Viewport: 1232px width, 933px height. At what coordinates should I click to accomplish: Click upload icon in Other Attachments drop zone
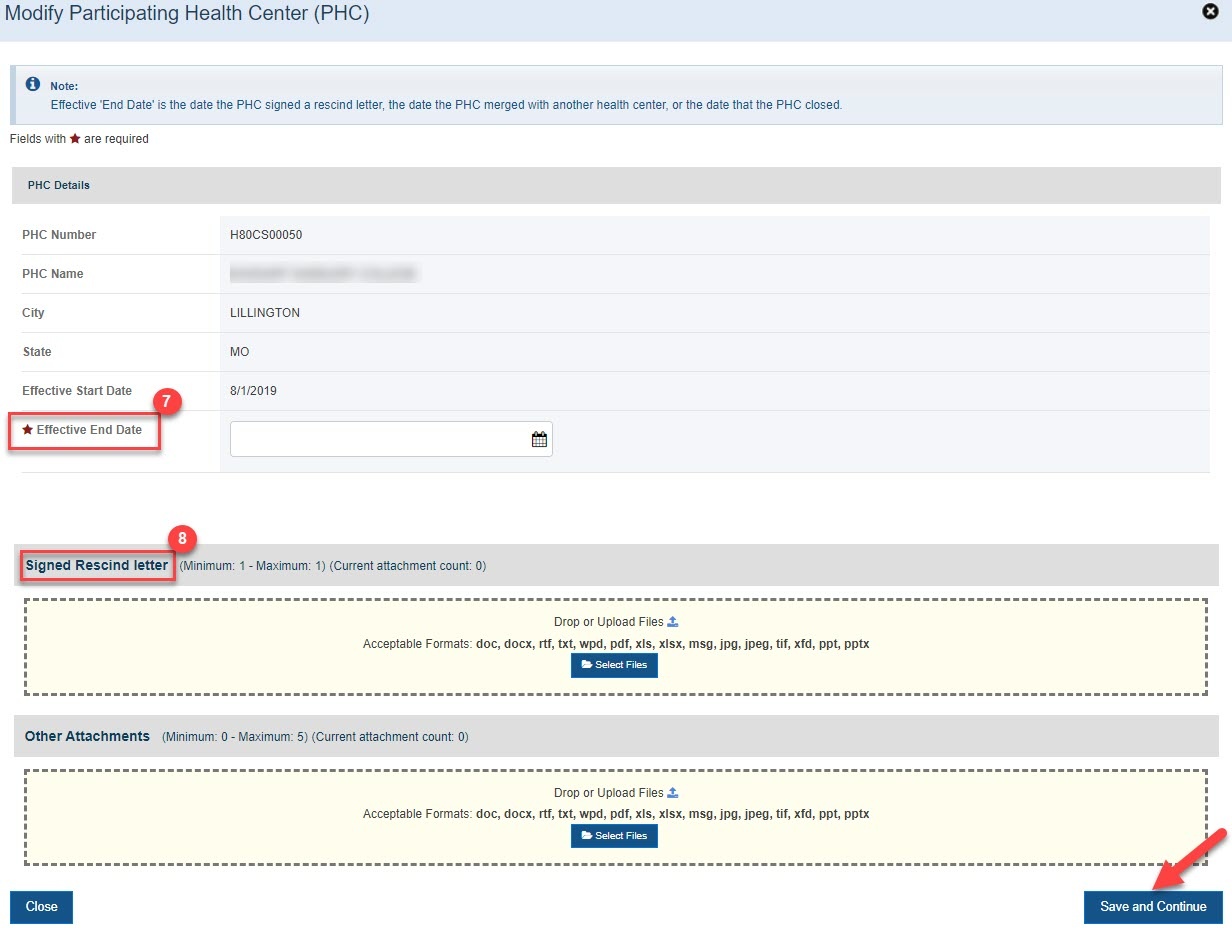coord(673,793)
